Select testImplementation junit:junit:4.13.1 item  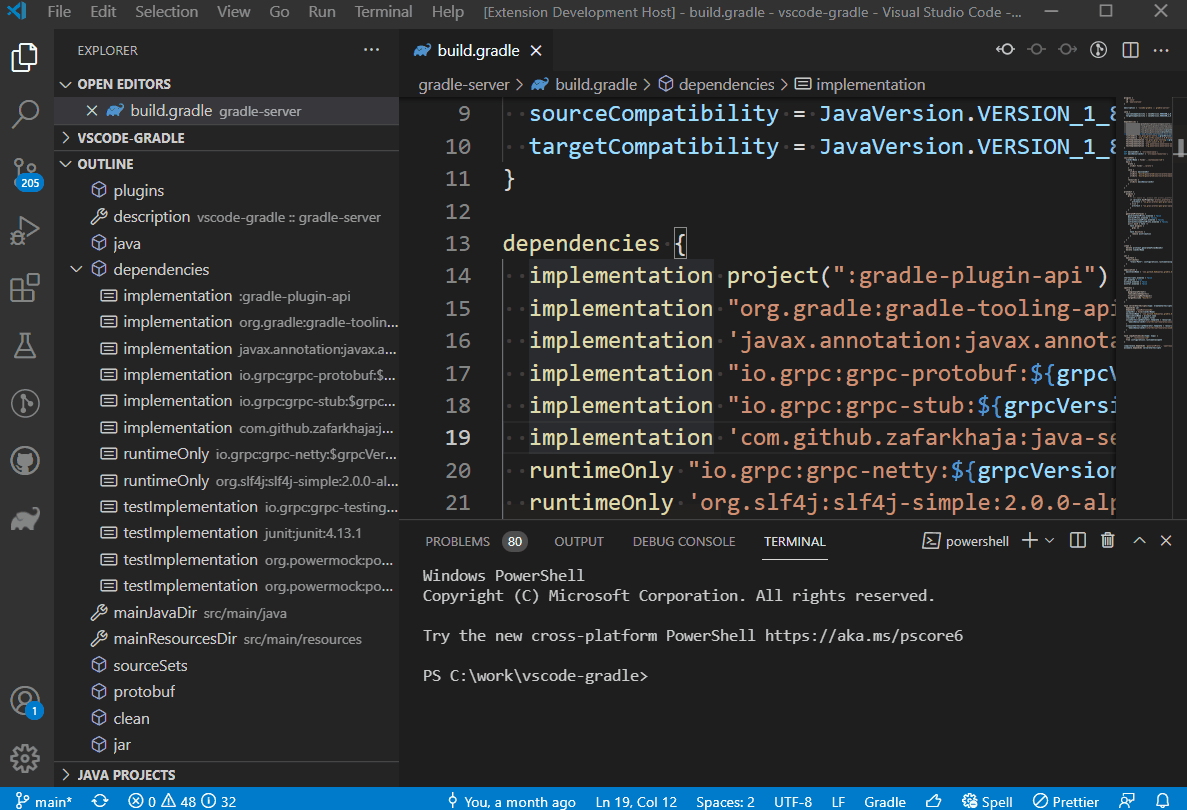coord(227,533)
